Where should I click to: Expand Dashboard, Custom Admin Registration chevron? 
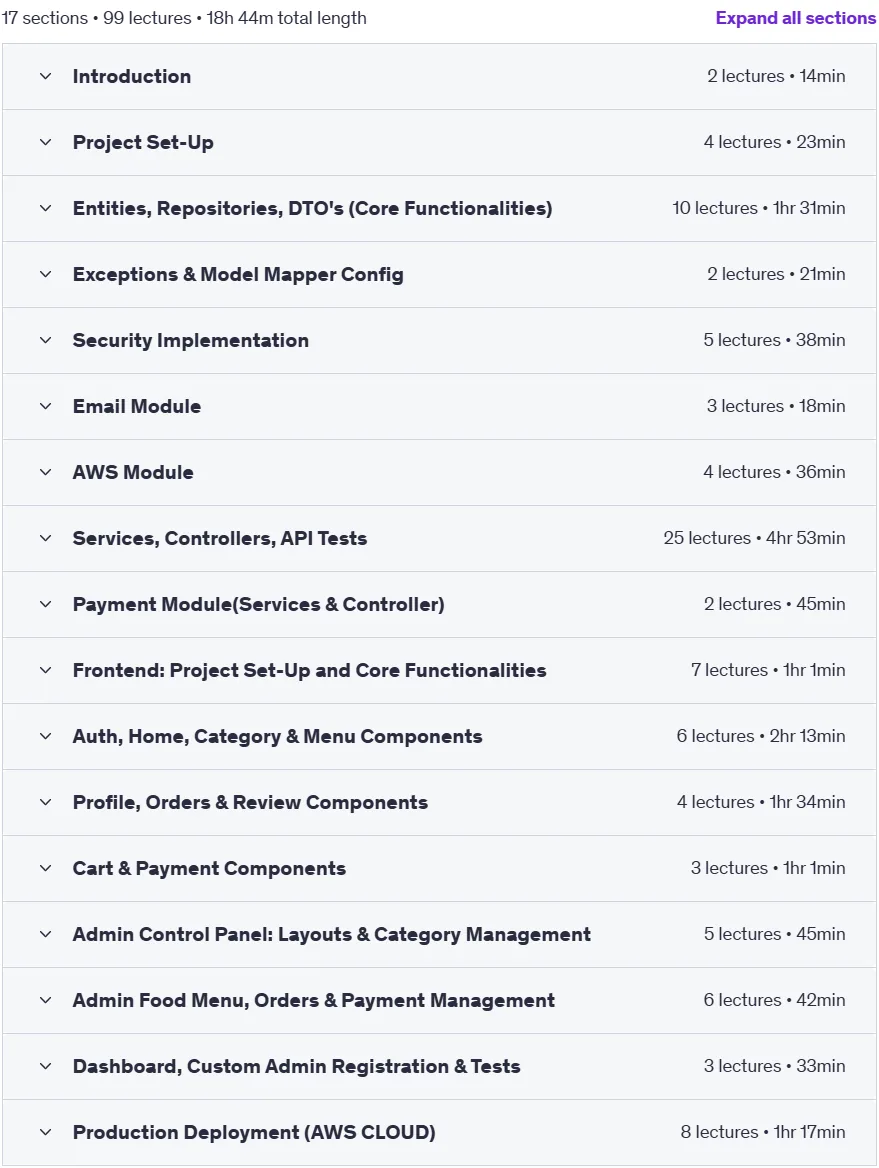(x=45, y=1066)
